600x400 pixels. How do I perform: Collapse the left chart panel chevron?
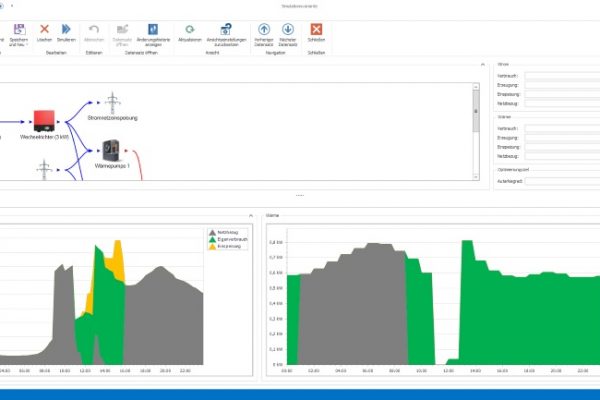(251, 216)
